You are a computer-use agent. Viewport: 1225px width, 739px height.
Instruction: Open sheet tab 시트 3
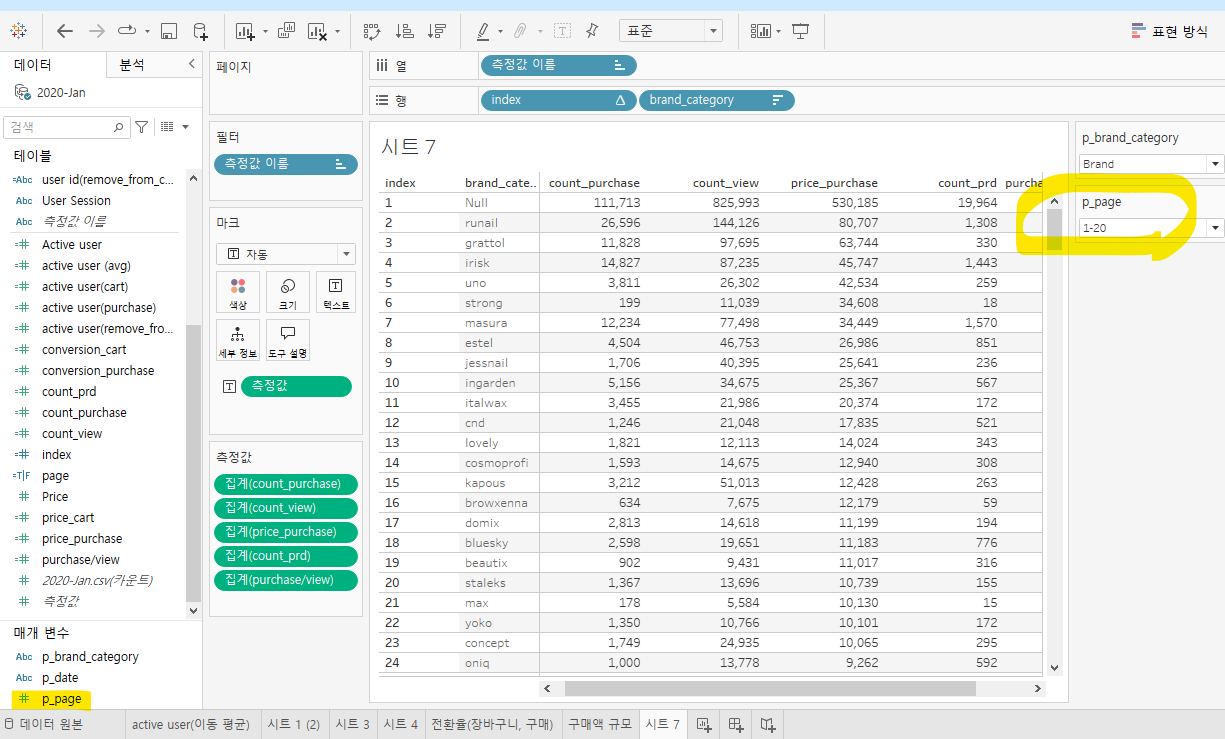tap(352, 725)
